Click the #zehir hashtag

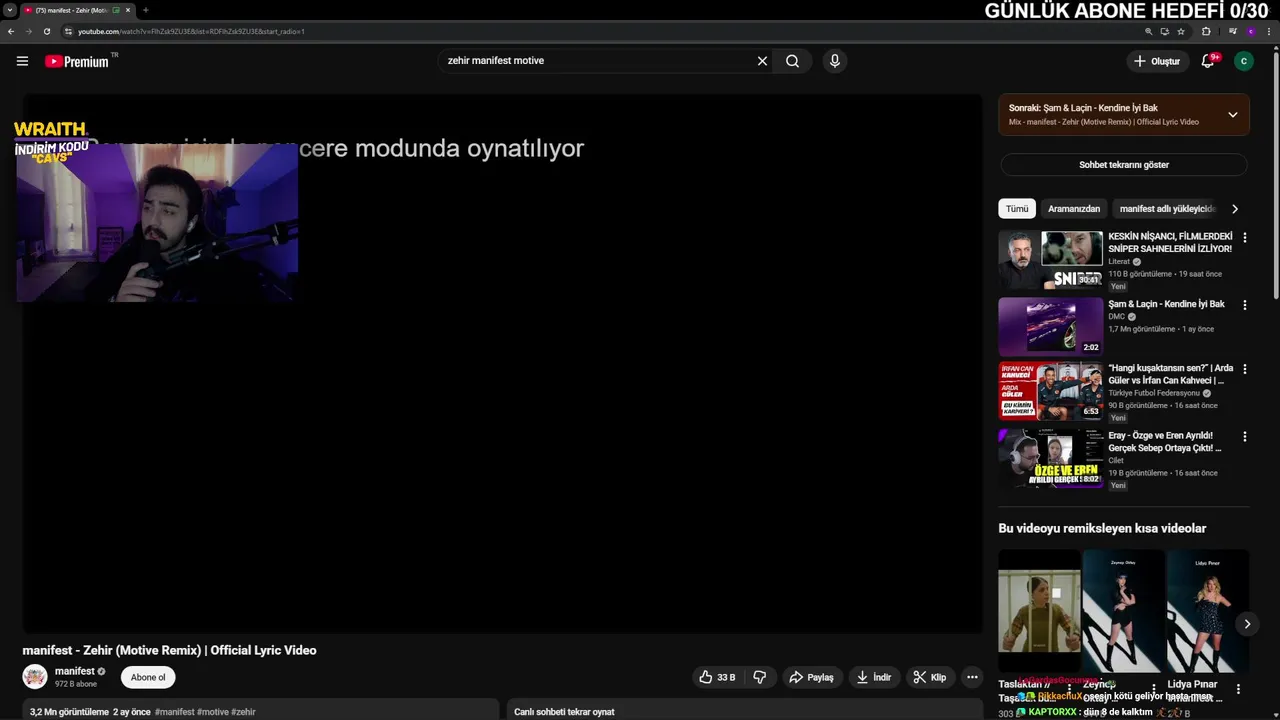[243, 712]
